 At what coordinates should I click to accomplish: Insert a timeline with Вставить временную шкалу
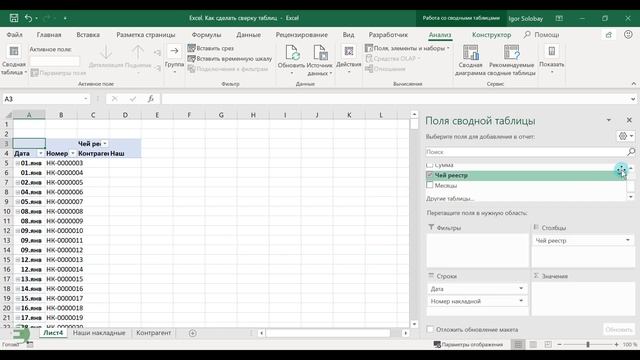coord(230,59)
